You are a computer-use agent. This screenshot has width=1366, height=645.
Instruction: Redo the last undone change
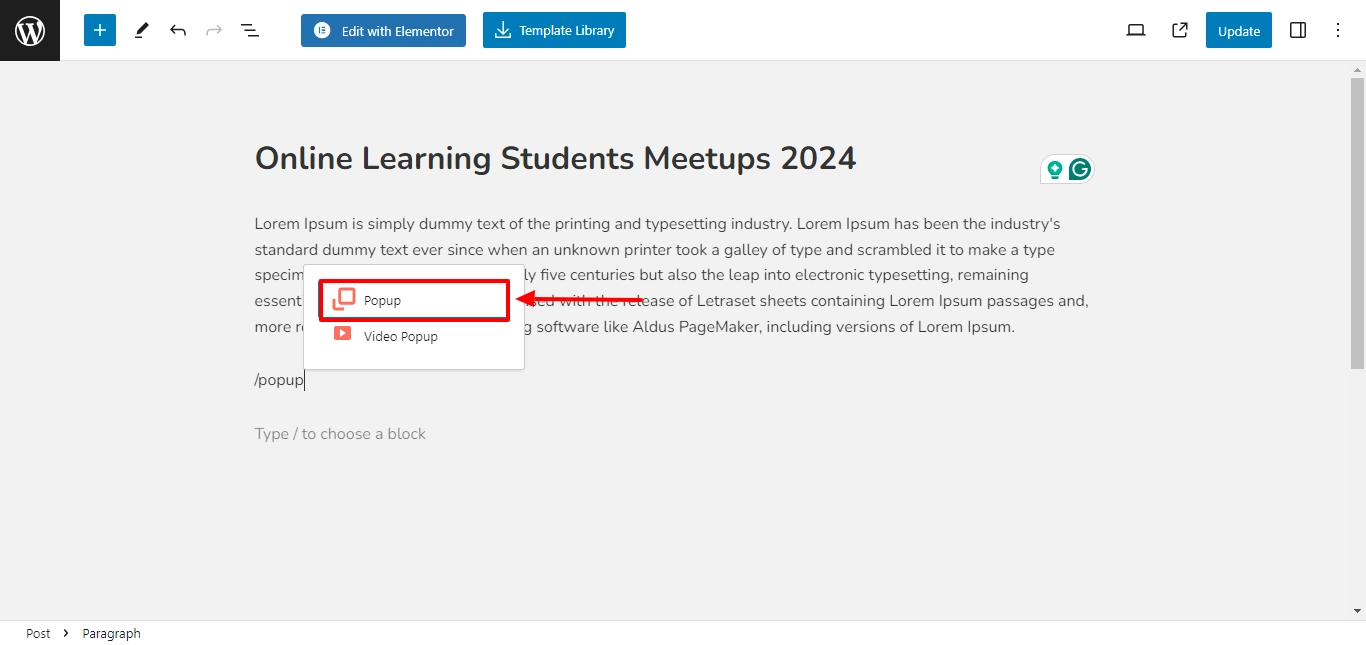(x=214, y=30)
